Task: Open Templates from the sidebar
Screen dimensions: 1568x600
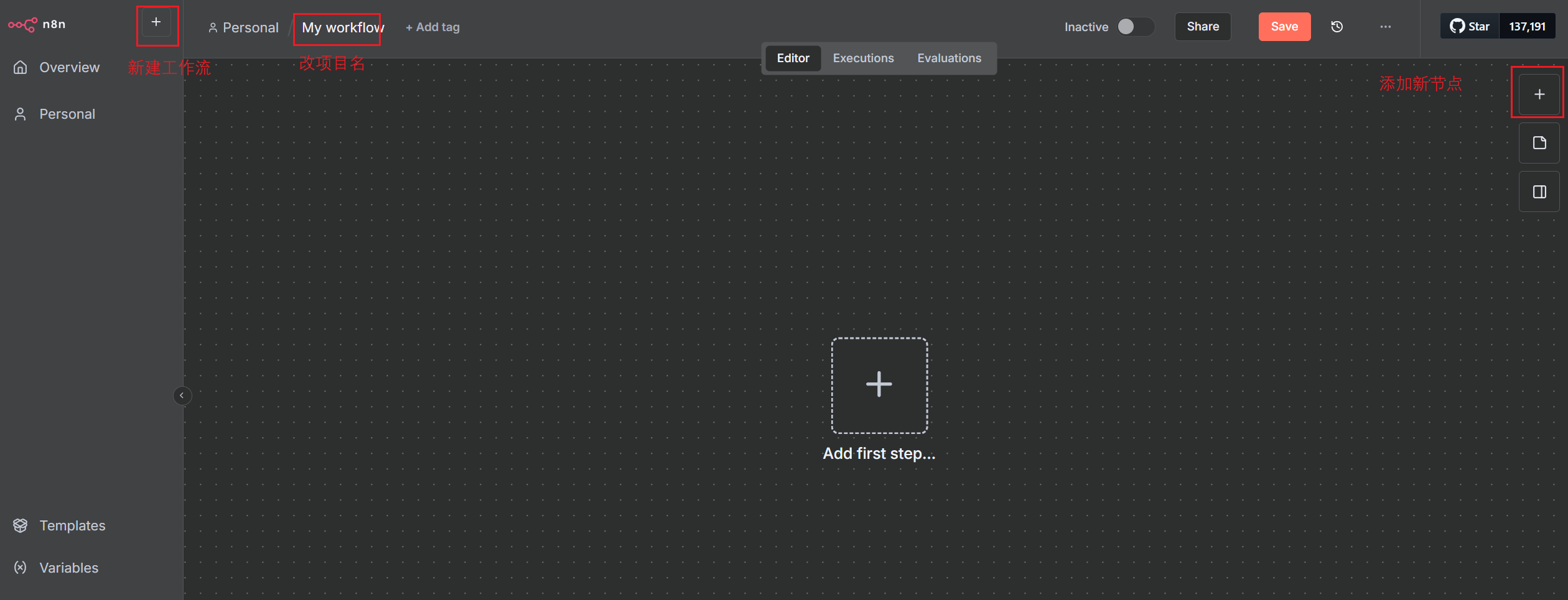Action: 72,525
